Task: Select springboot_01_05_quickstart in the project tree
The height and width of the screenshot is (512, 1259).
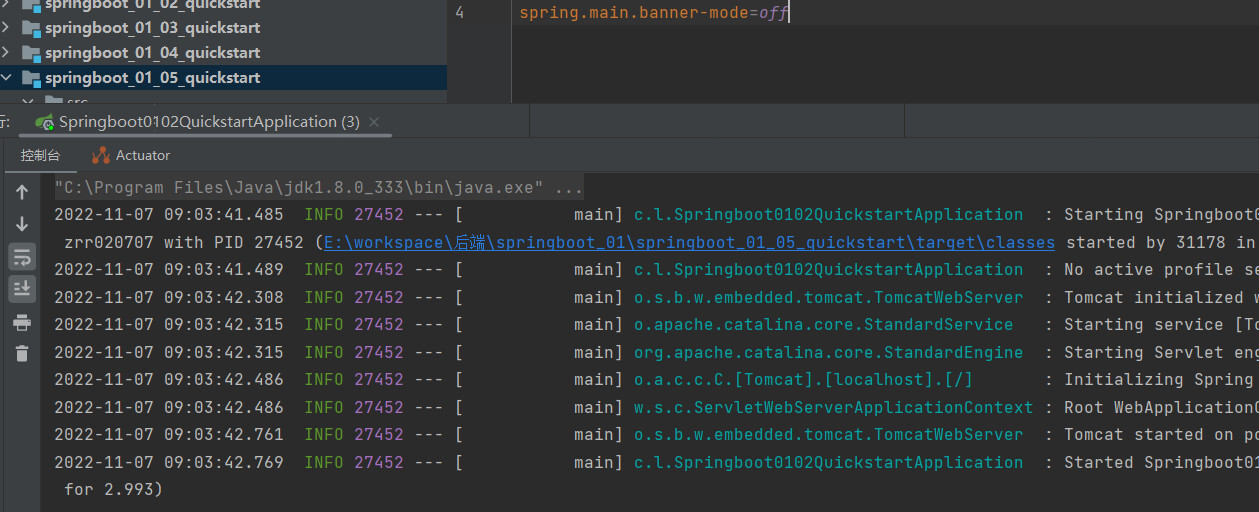Action: pyautogui.click(x=152, y=78)
